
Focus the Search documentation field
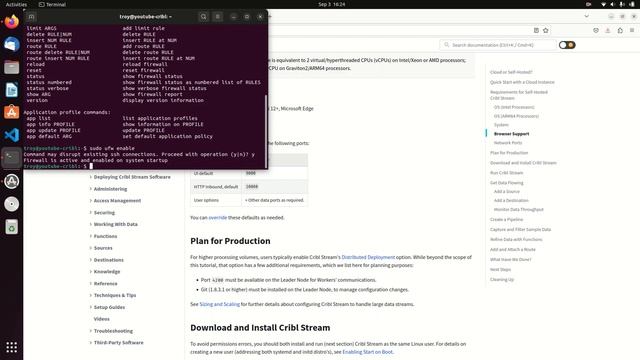click(498, 45)
